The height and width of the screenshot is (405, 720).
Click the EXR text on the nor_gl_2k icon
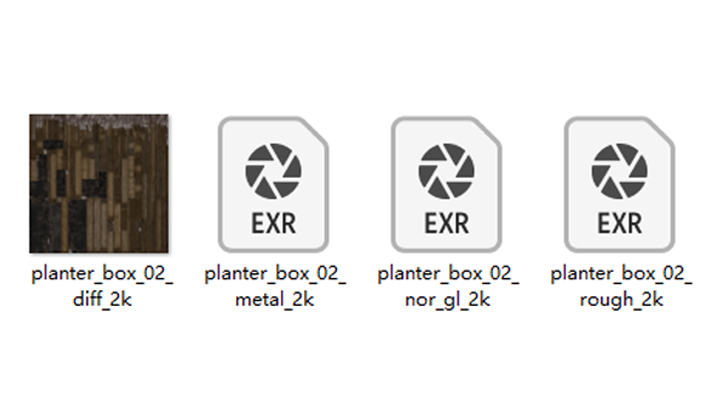click(x=446, y=224)
